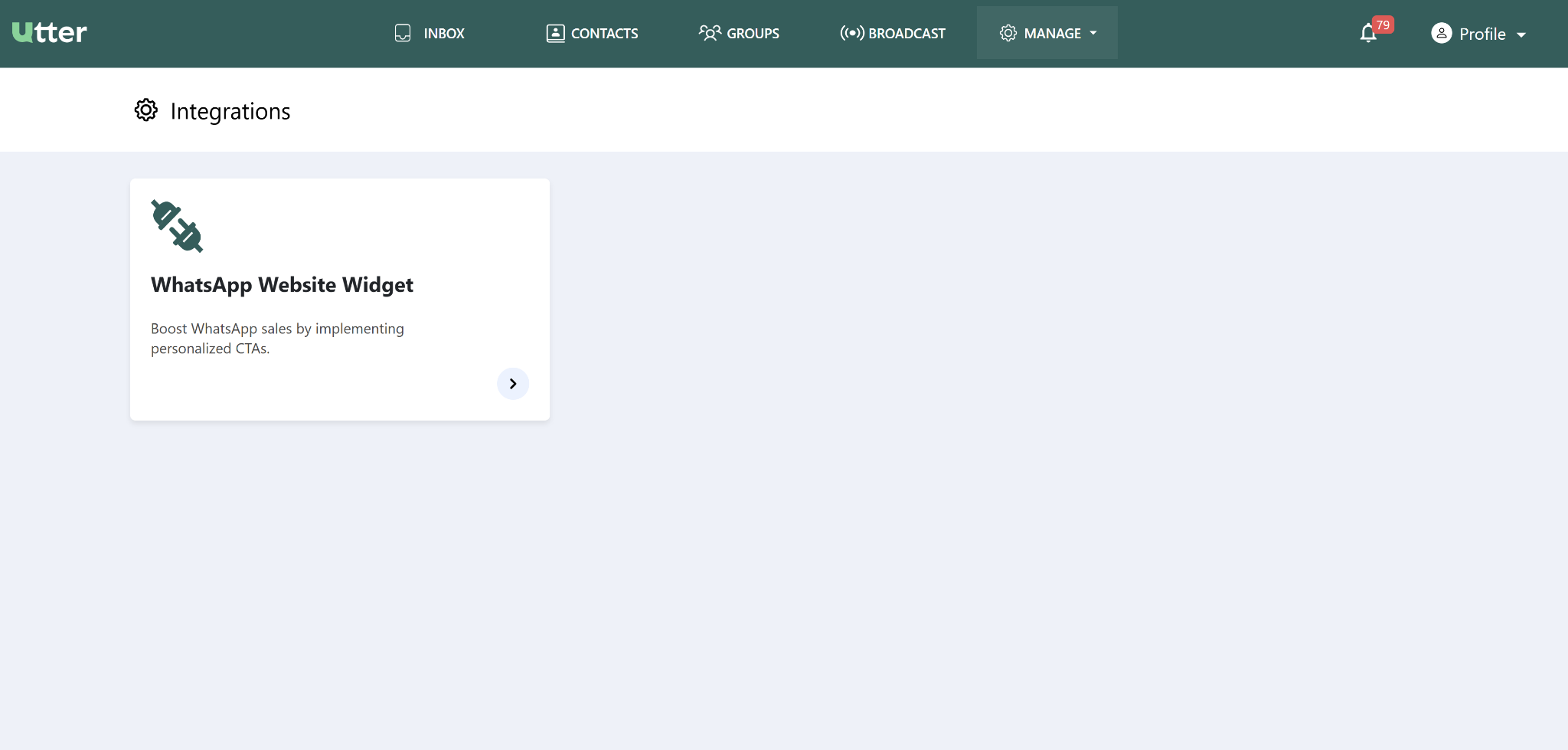This screenshot has width=1568, height=750.
Task: Click the profile avatar icon
Action: click(x=1442, y=33)
